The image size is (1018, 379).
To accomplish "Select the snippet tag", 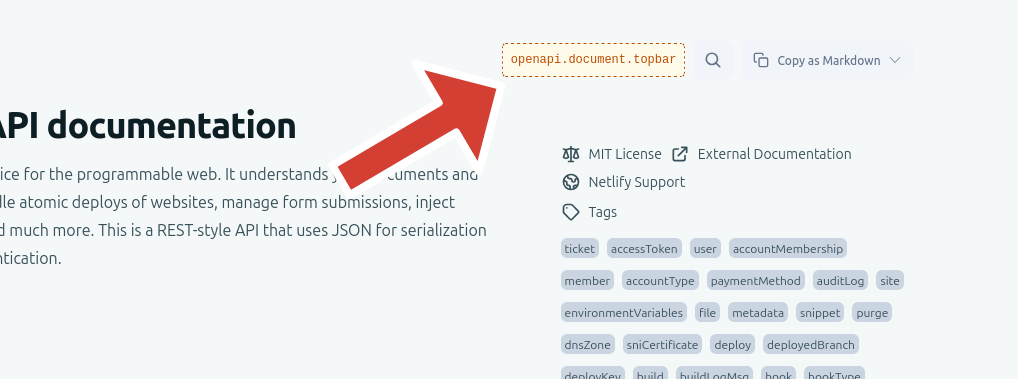I will [820, 312].
